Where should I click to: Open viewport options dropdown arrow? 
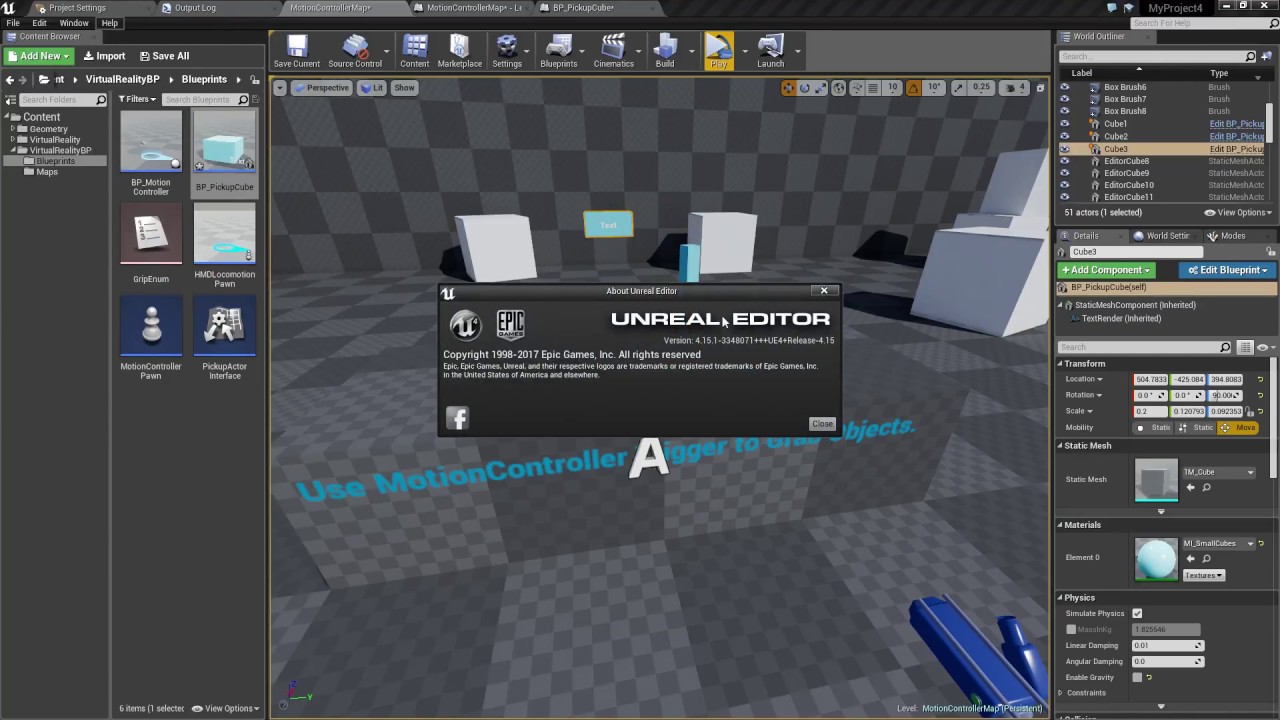coord(281,88)
